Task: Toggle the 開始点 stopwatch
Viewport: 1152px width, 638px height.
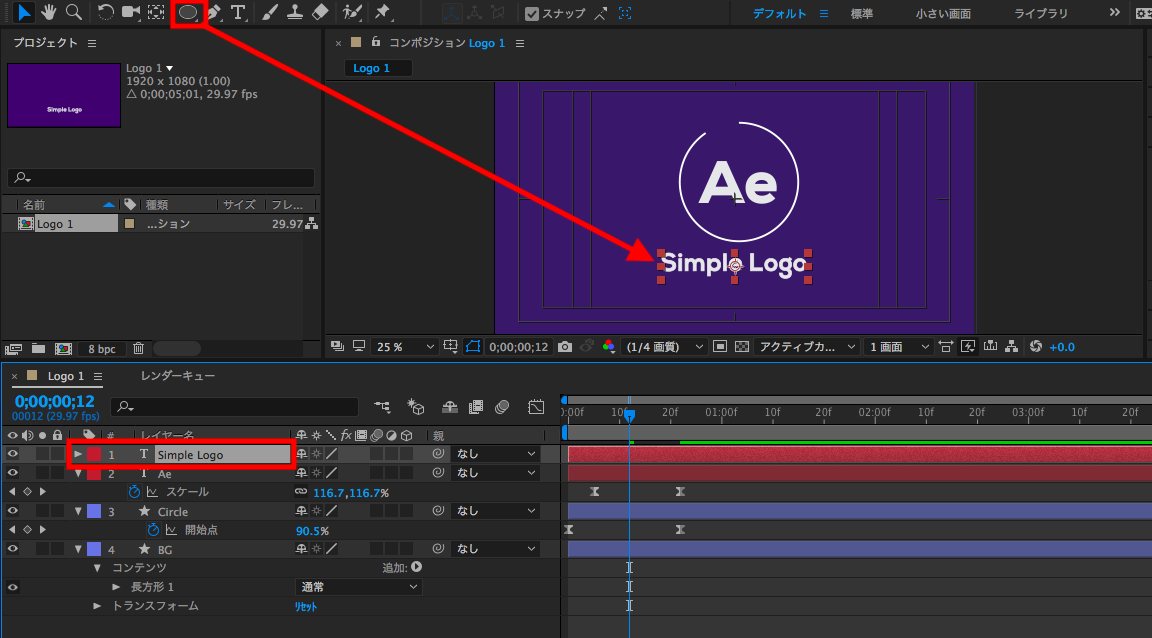Action: pyautogui.click(x=153, y=530)
